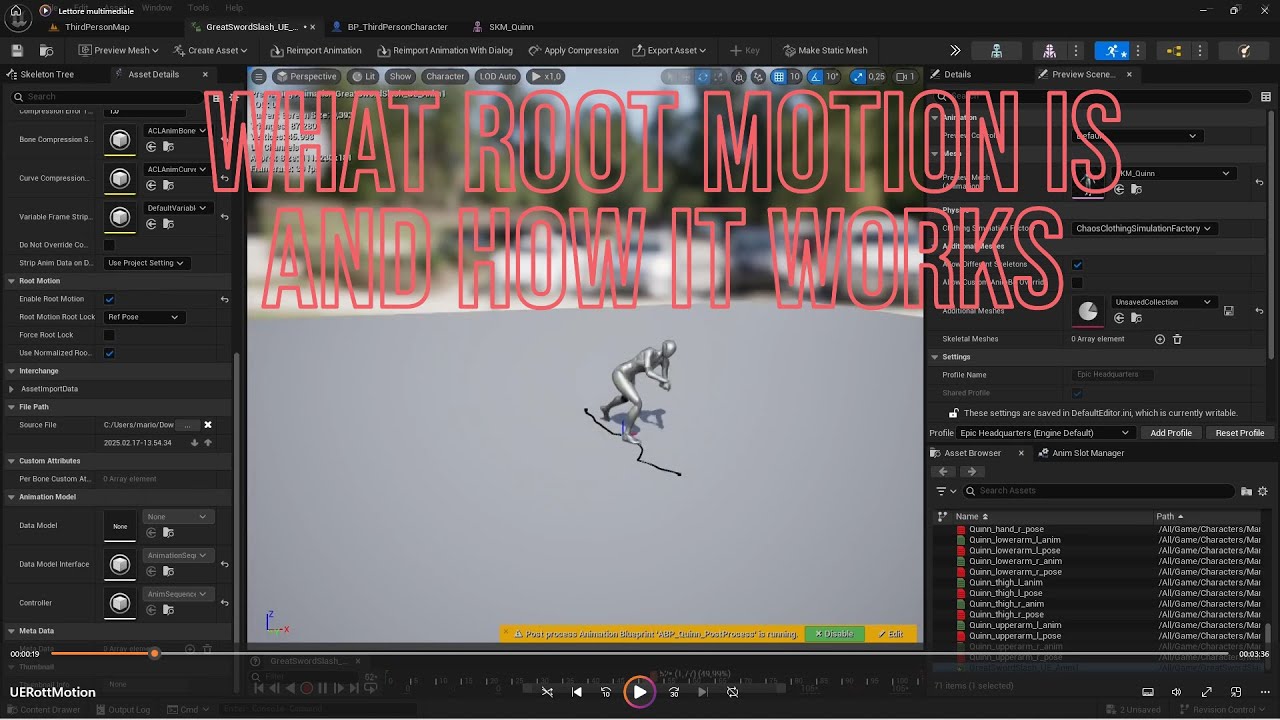The image size is (1280, 720).
Task: Toggle the Enable Root Motion checkbox
Action: coord(109,299)
